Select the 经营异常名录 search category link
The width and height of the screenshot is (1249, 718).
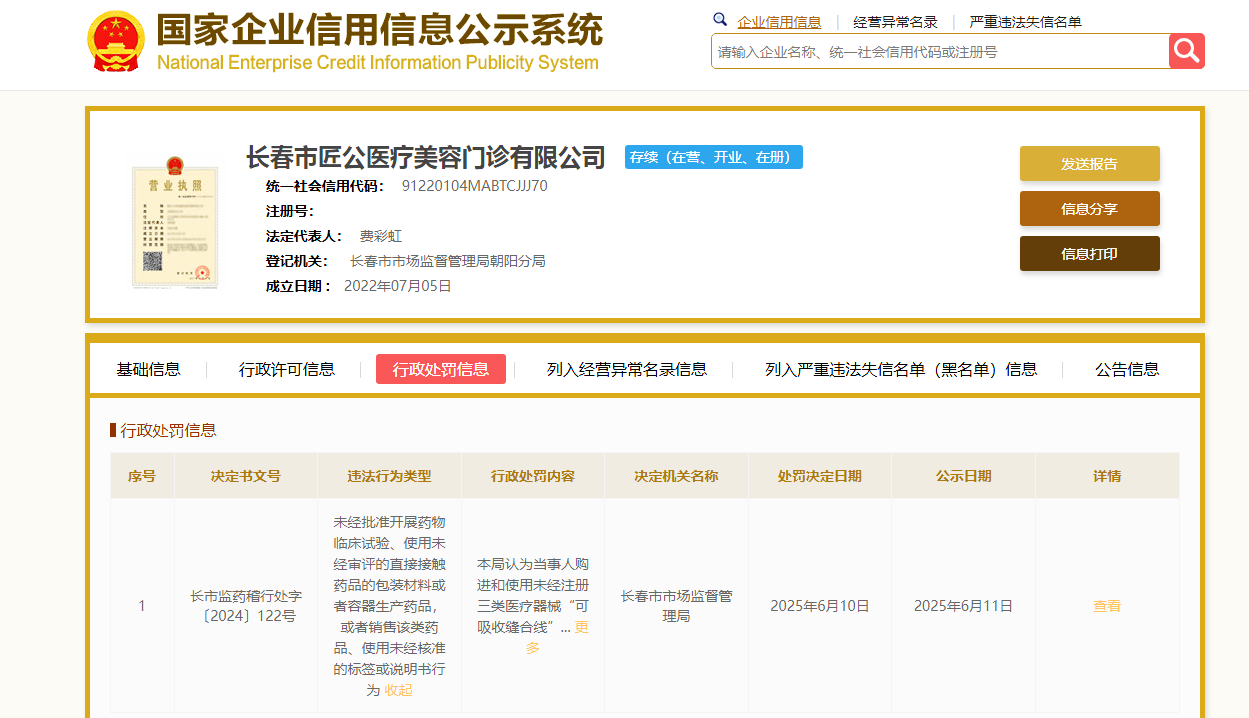pos(895,22)
